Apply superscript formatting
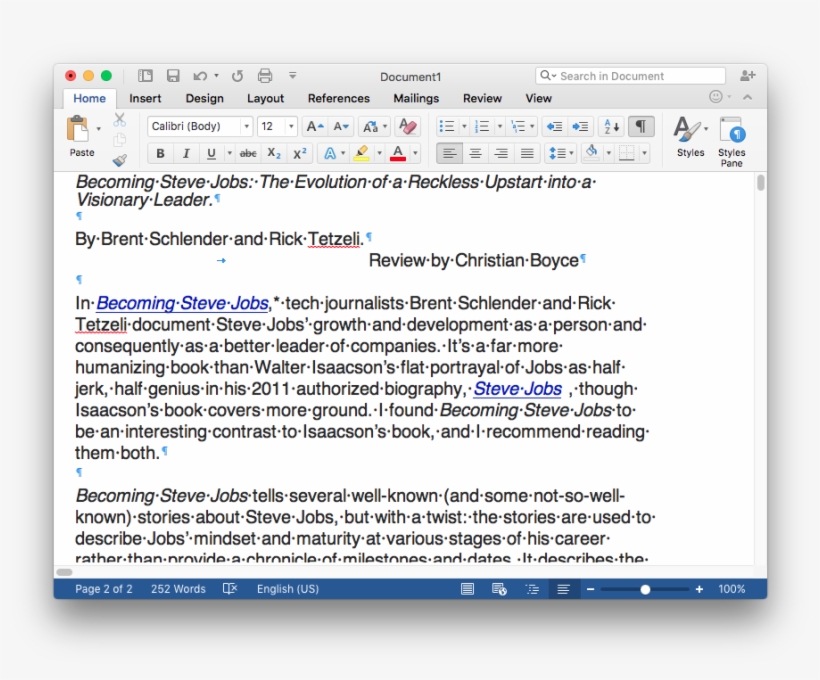Viewport: 820px width, 680px height. (297, 152)
